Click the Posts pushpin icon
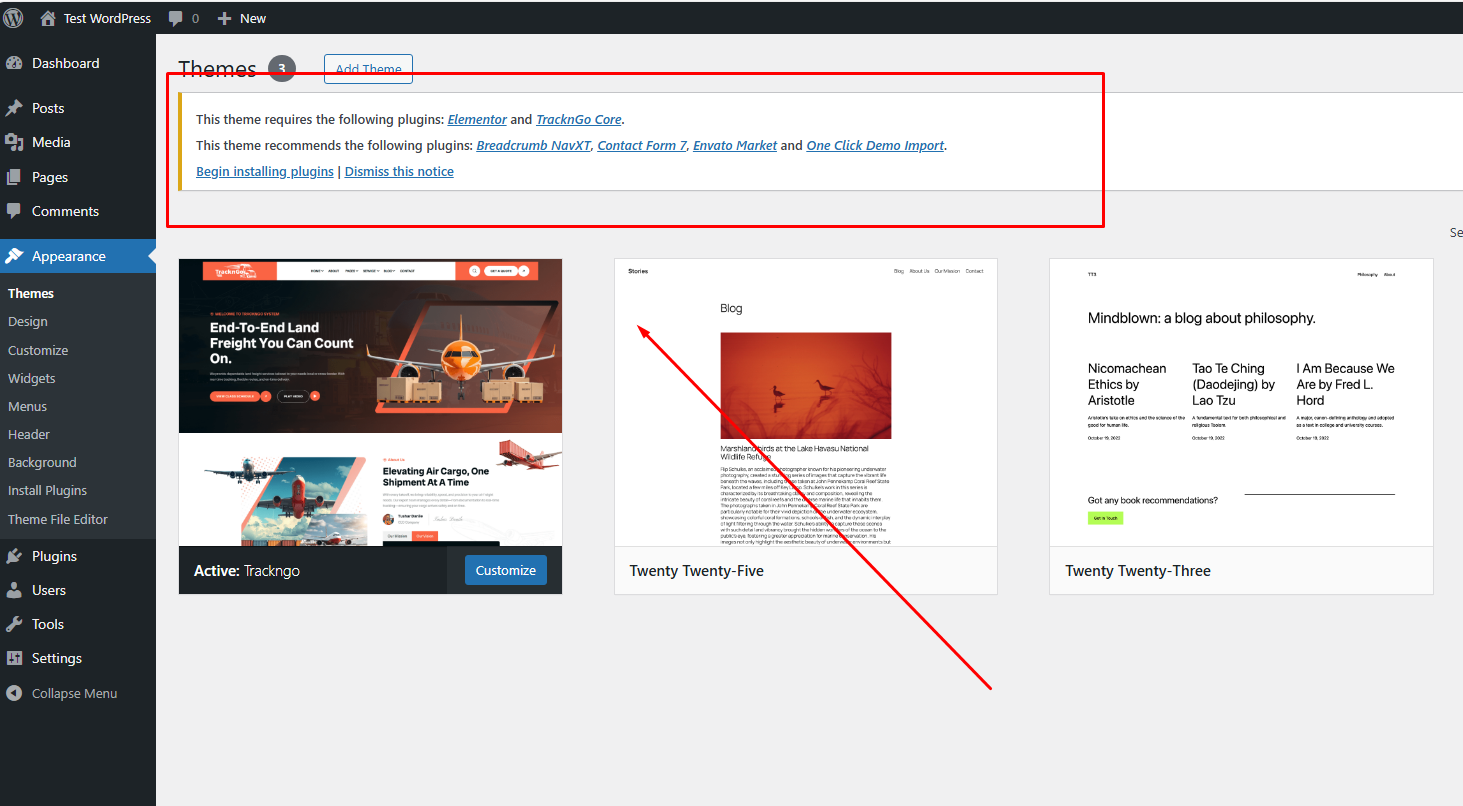The image size is (1463, 806). pyautogui.click(x=14, y=108)
